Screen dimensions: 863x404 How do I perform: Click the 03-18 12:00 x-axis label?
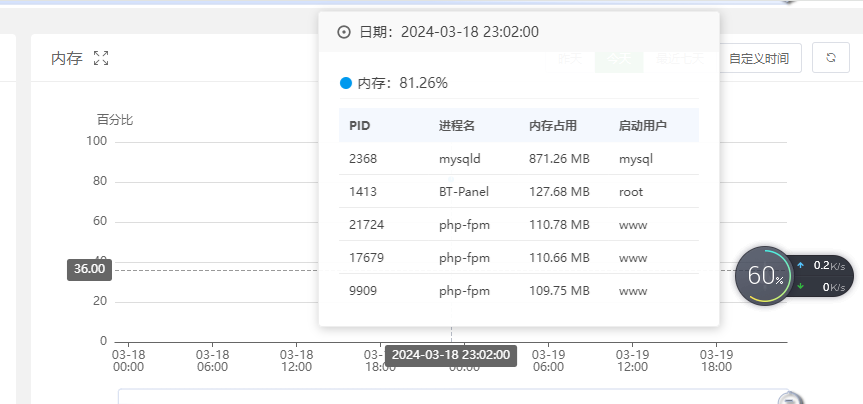(x=296, y=361)
